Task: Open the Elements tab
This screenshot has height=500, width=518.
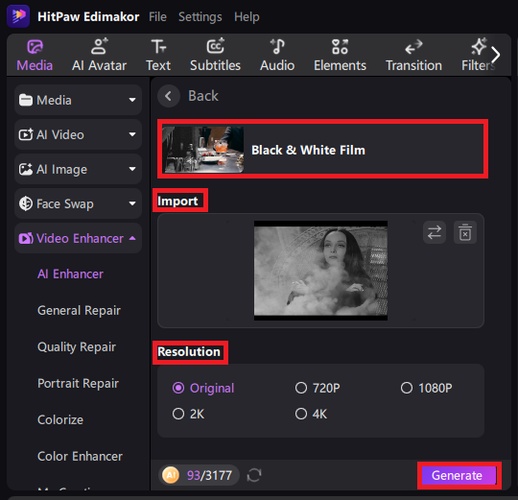Action: pos(340,55)
